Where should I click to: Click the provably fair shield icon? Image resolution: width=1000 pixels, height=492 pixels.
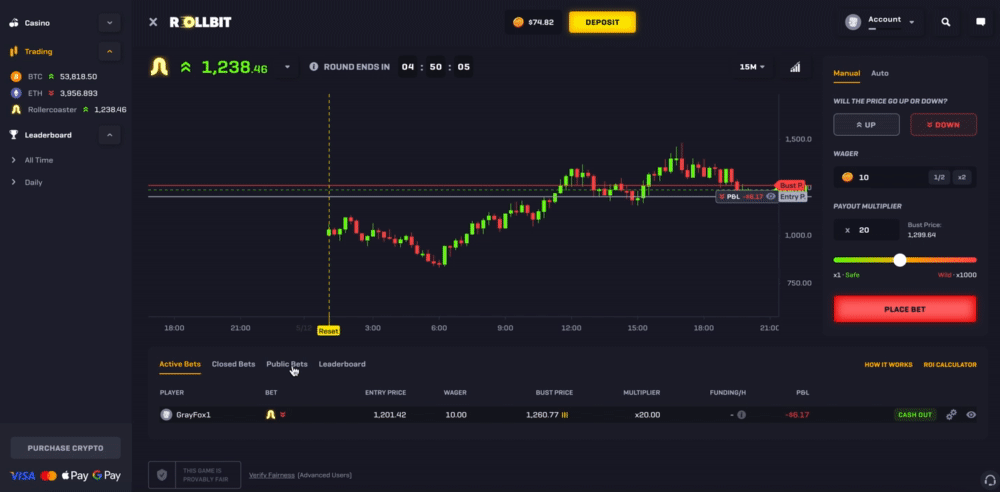tap(162, 475)
